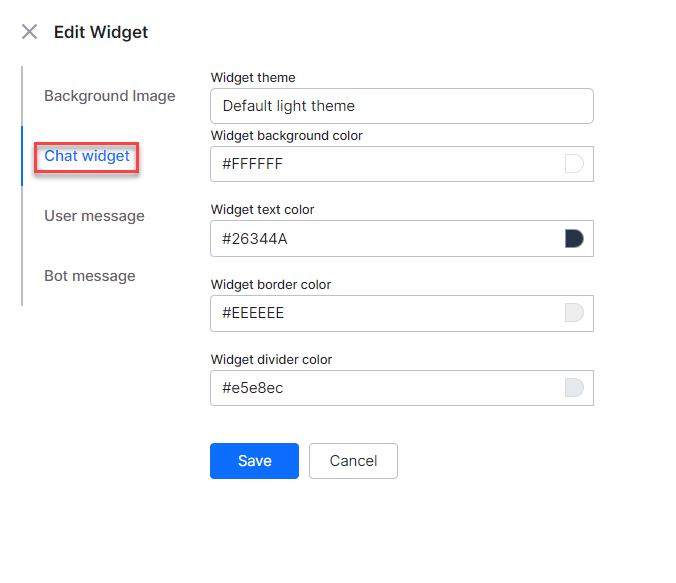Open the widget divider color swatch
The height and width of the screenshot is (583, 676).
[574, 388]
